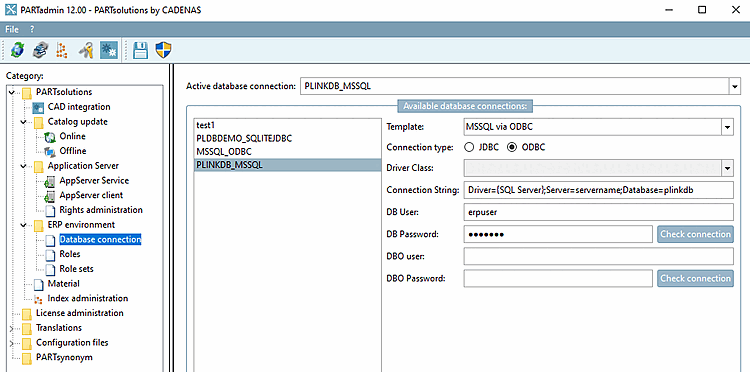Toggle the highlighted gear settings toolbar icon
This screenshot has width=750, height=372.
(109, 50)
